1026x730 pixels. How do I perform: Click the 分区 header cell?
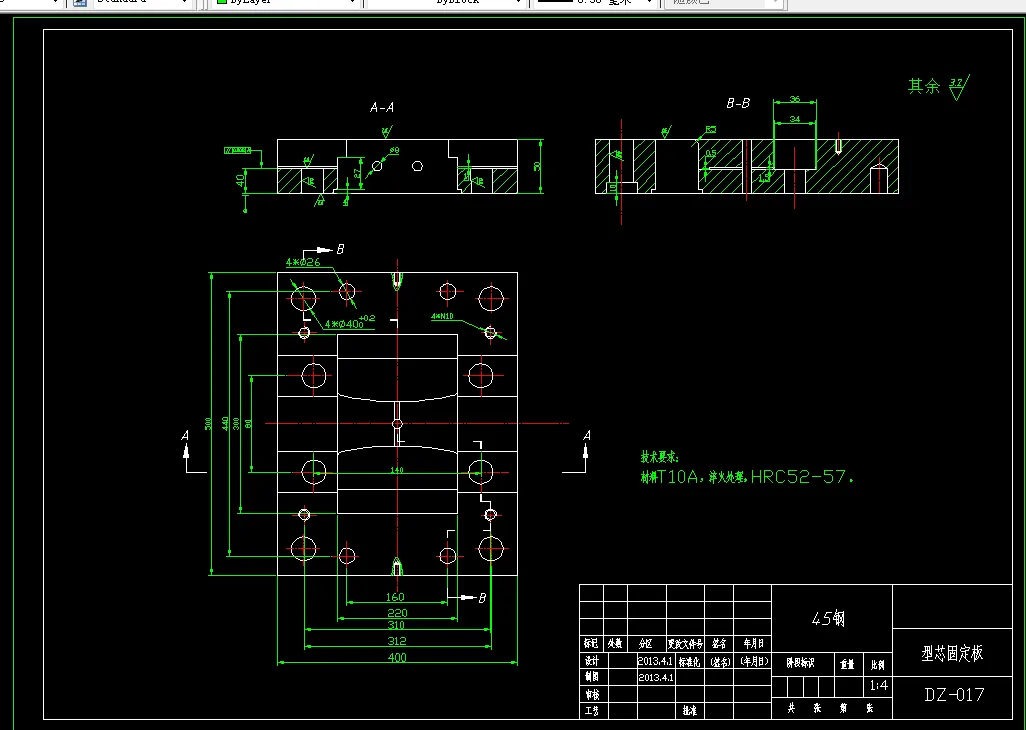coord(646,644)
